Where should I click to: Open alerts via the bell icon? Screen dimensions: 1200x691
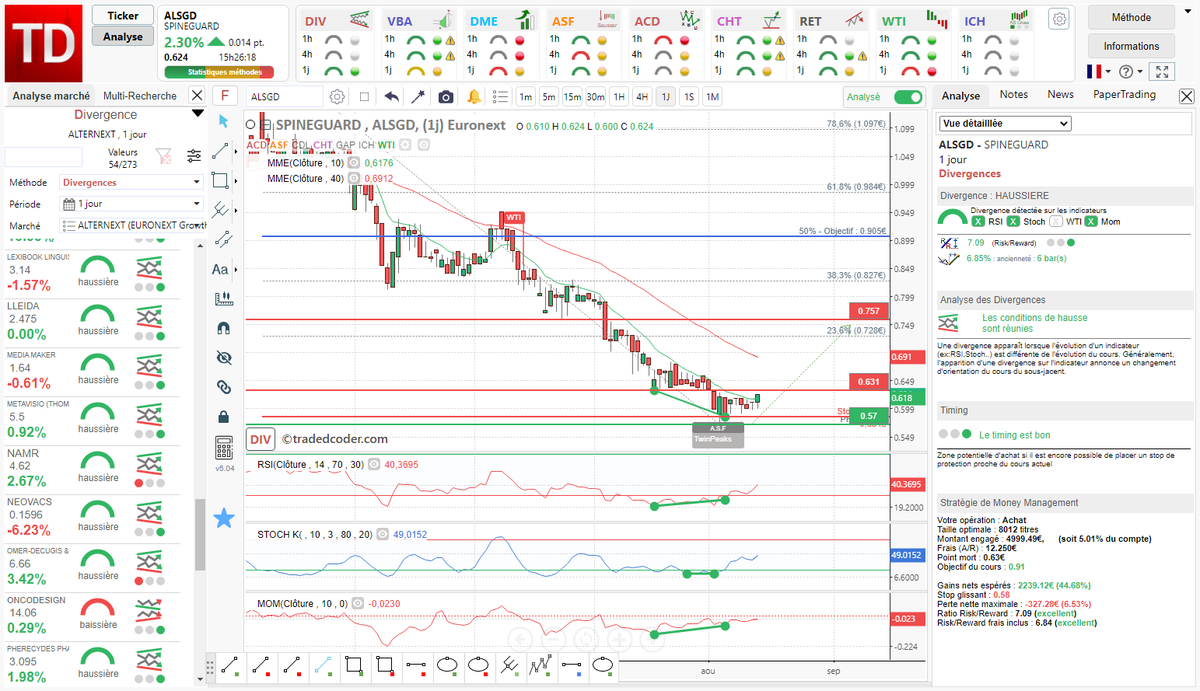click(x=474, y=97)
